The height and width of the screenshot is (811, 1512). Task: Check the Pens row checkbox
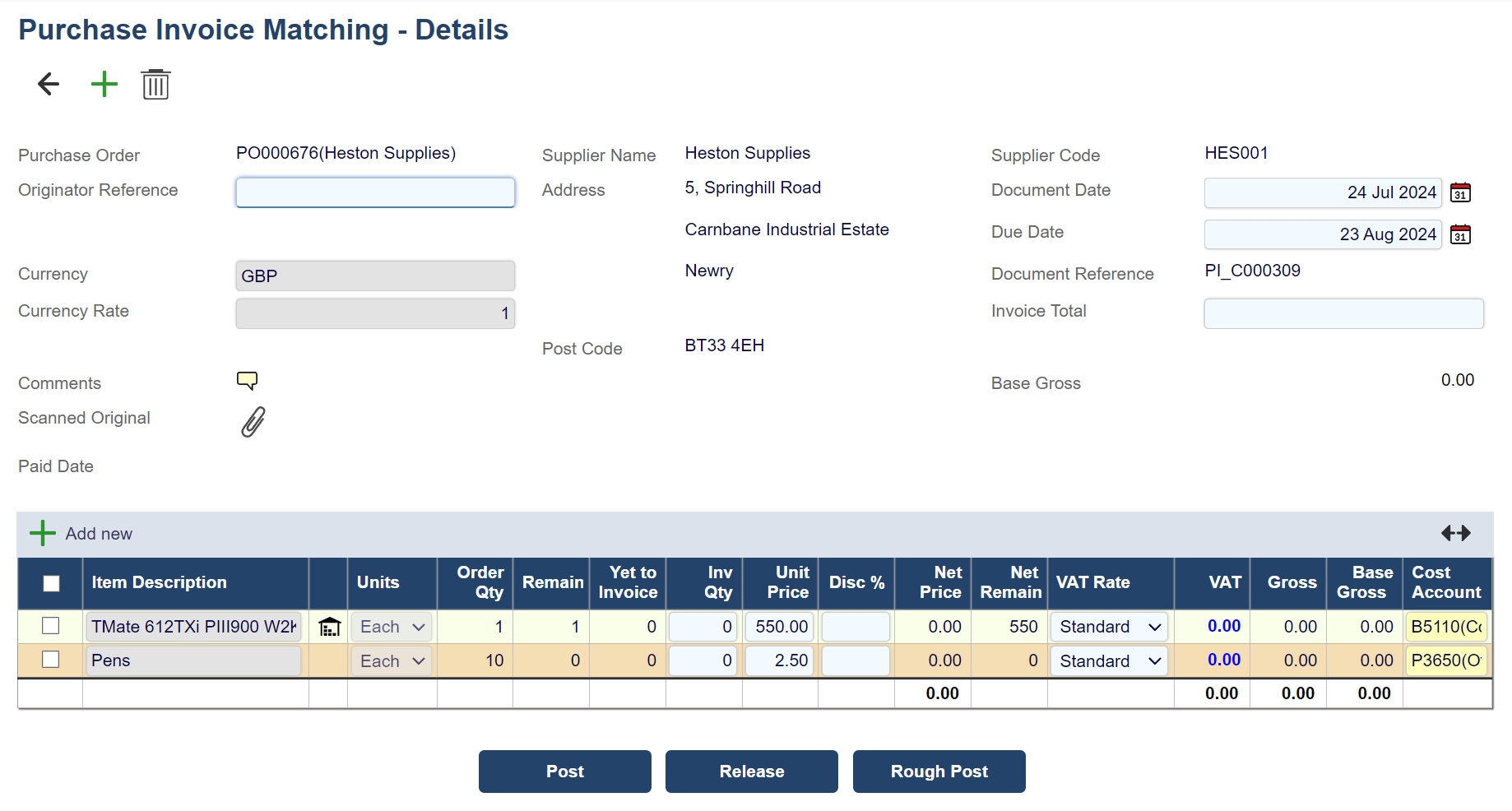tap(51, 660)
